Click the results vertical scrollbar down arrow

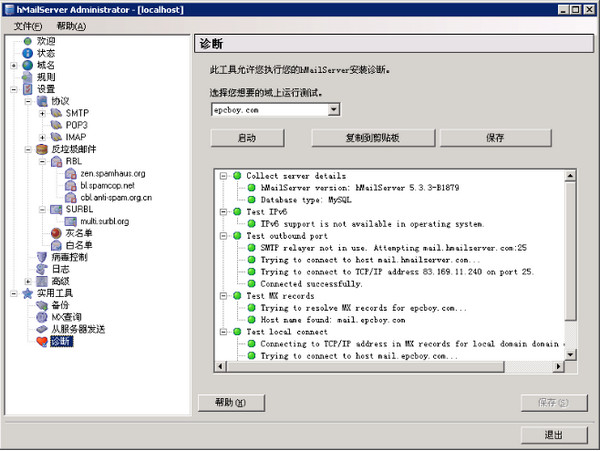coord(571,356)
